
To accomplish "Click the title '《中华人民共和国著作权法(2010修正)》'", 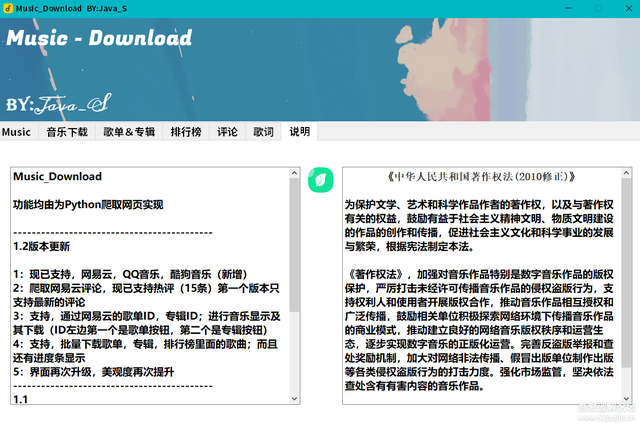I will (x=481, y=177).
